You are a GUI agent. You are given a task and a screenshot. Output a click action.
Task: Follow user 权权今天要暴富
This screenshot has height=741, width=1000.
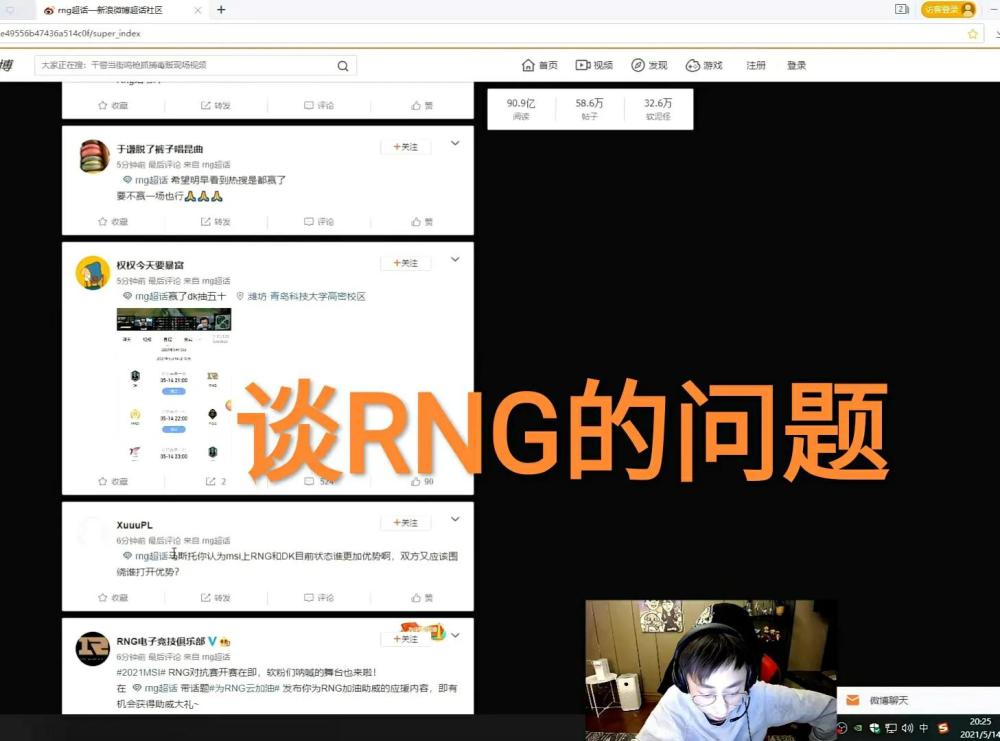point(406,263)
